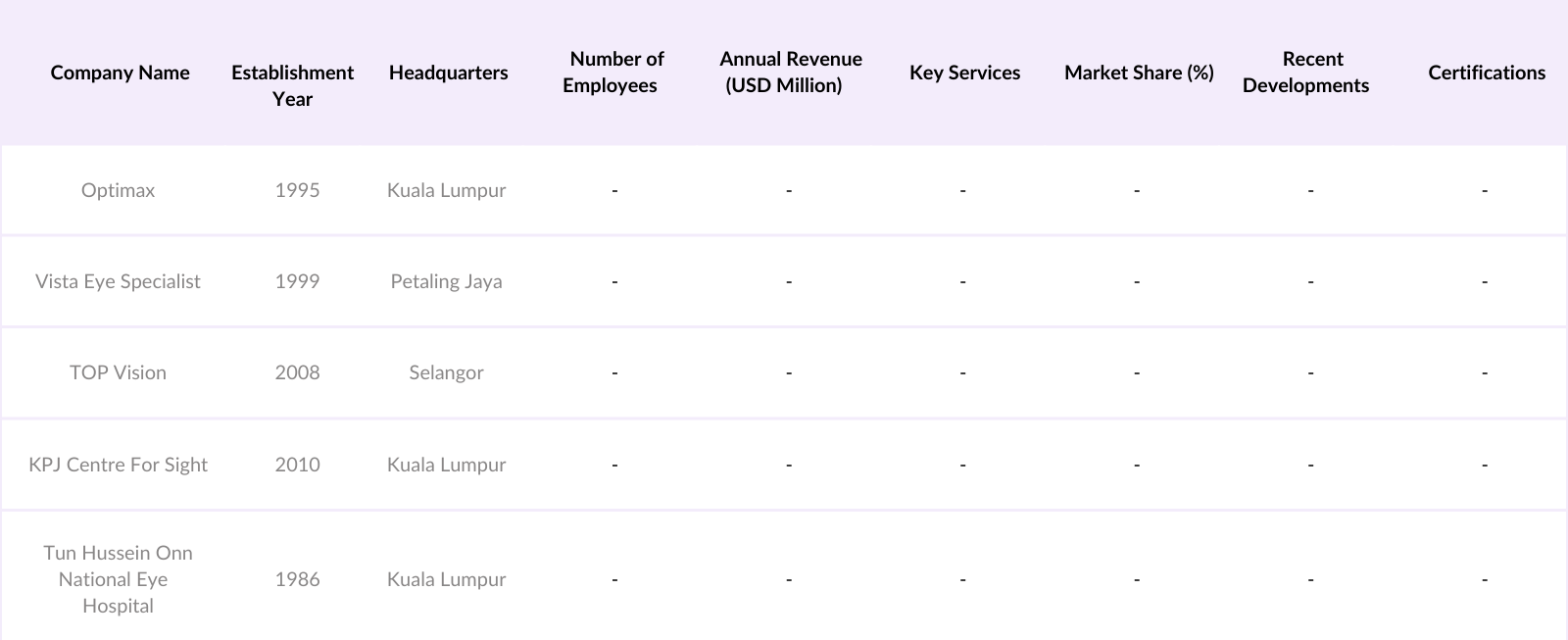Click the 1999 establishment year cell

[297, 281]
